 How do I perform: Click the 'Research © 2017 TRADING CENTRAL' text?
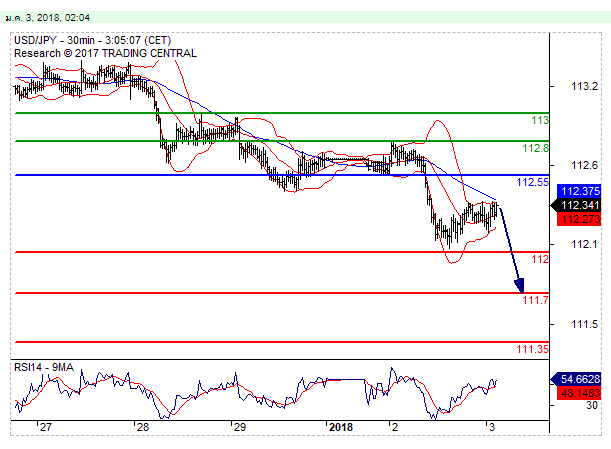coord(105,53)
